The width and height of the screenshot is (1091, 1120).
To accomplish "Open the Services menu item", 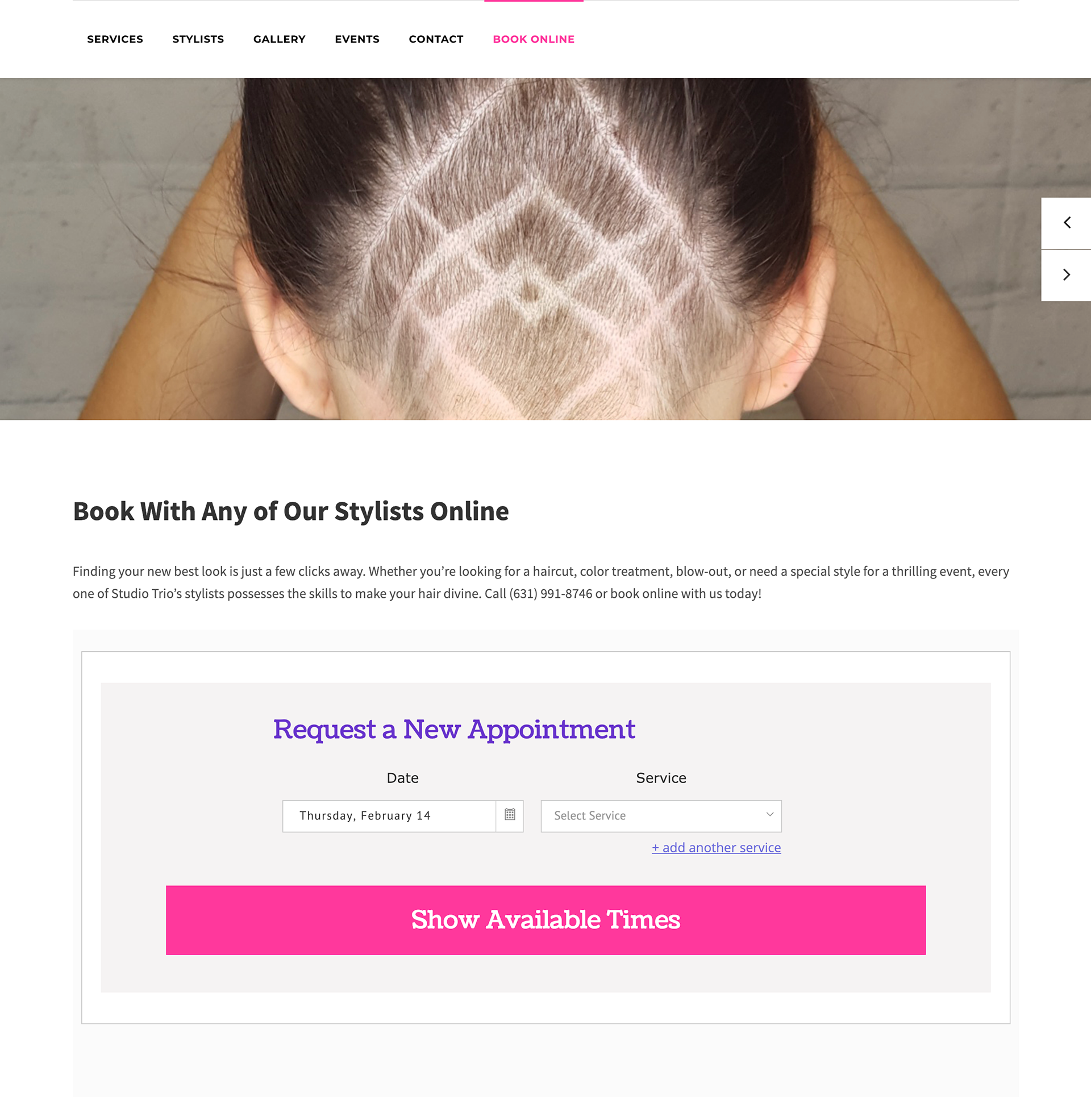I will 115,39.
